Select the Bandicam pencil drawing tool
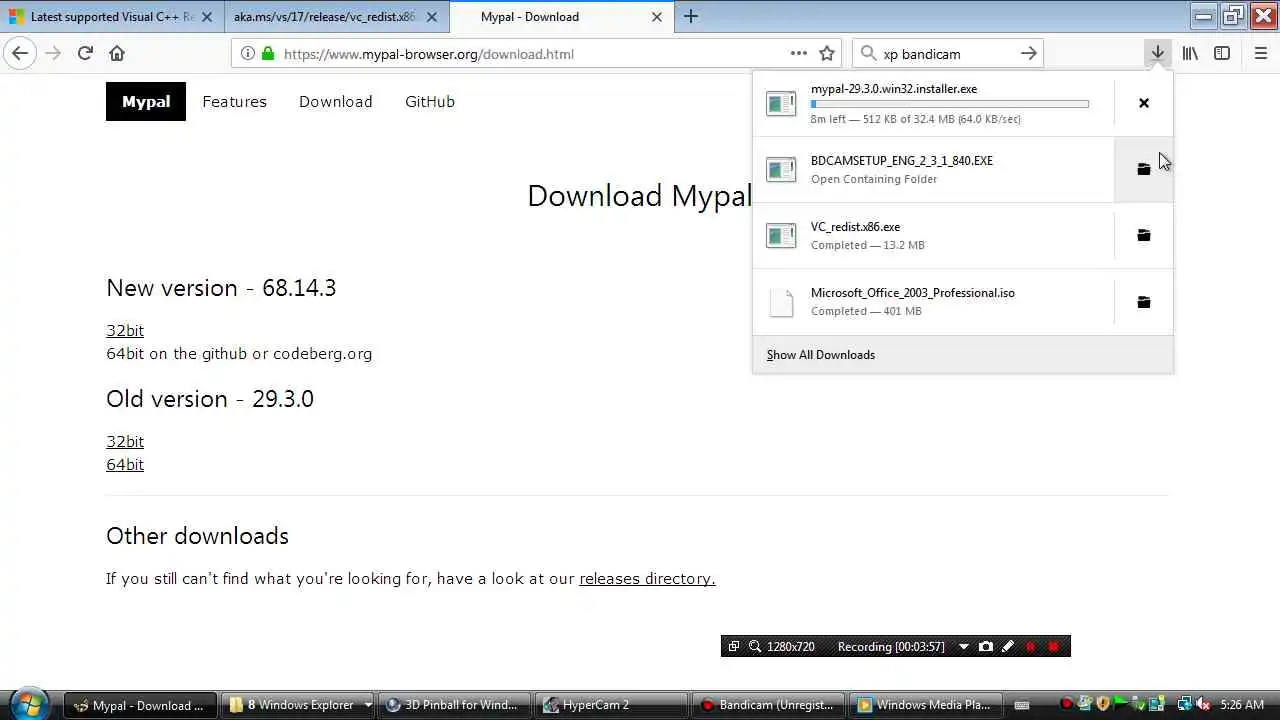Image resolution: width=1280 pixels, height=720 pixels. click(x=1008, y=646)
